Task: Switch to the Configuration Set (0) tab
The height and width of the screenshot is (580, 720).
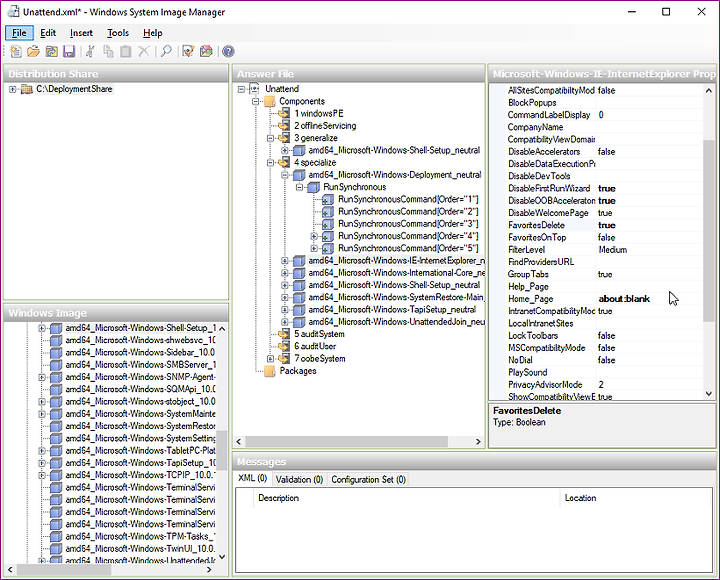Action: pos(368,479)
